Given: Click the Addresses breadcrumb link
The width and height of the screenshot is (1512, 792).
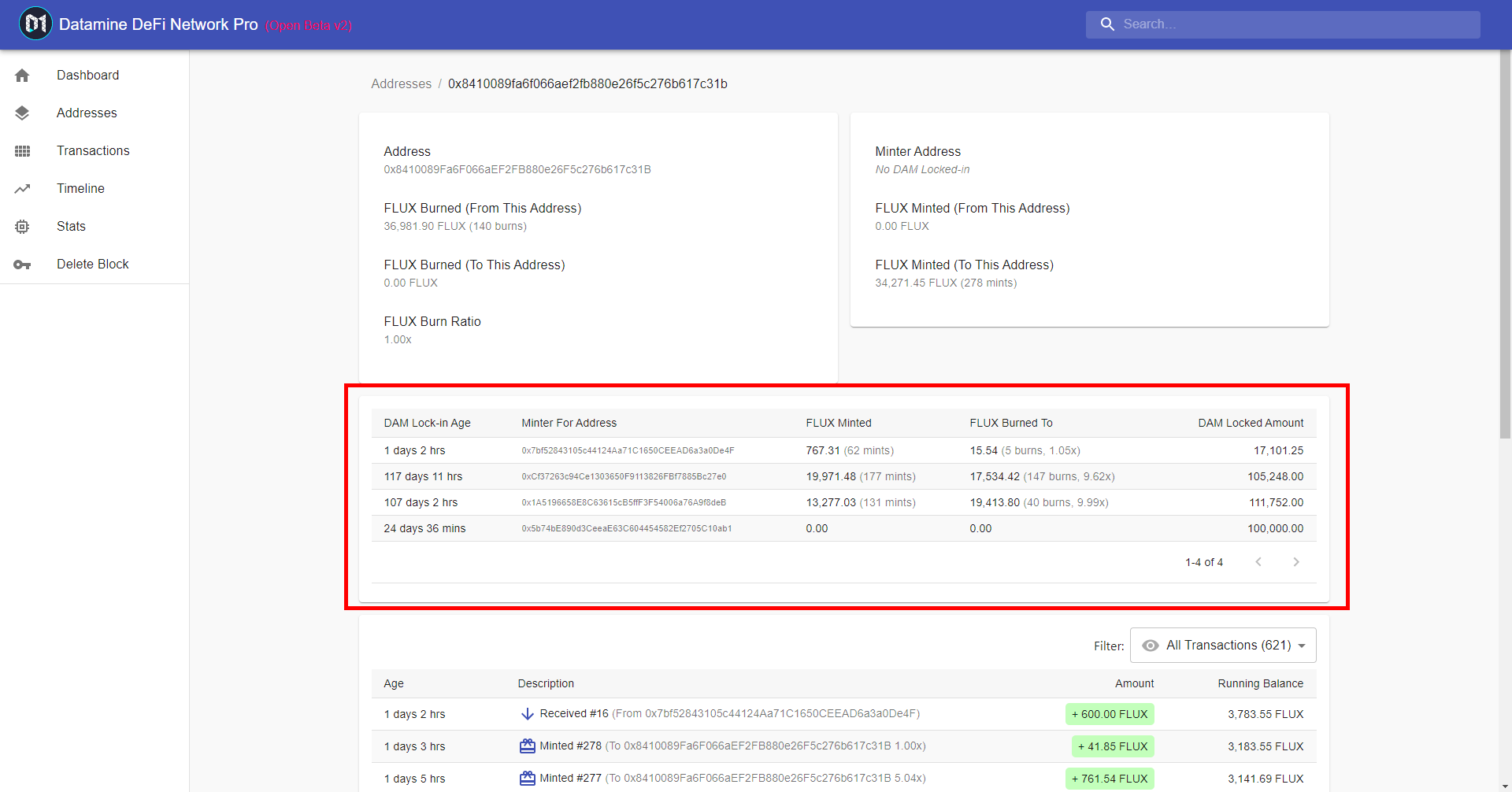Looking at the screenshot, I should (x=401, y=83).
